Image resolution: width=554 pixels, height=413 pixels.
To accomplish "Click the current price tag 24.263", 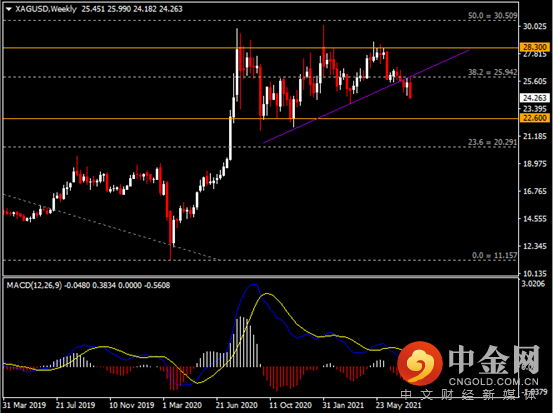I will [535, 98].
